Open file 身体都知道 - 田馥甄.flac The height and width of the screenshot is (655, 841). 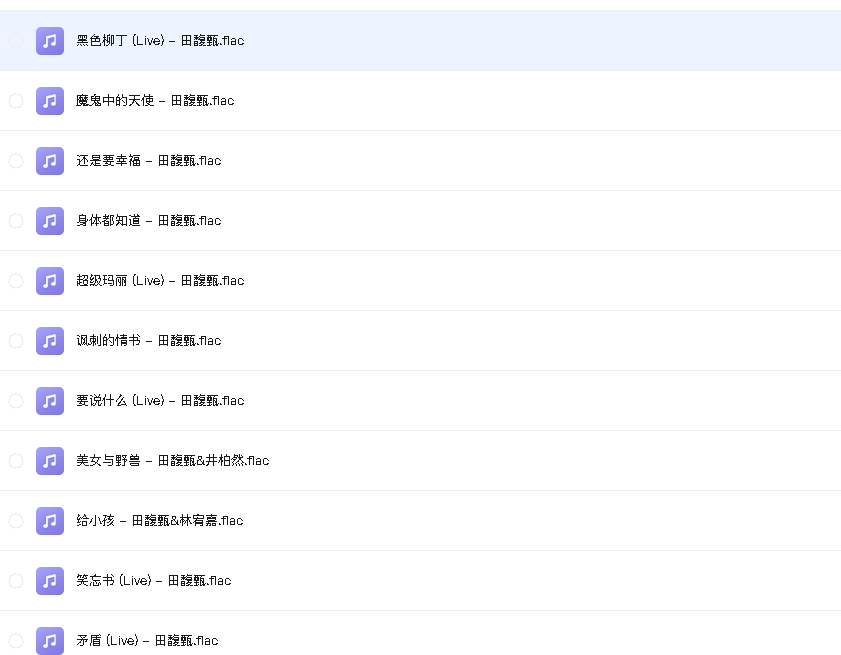pyautogui.click(x=149, y=221)
